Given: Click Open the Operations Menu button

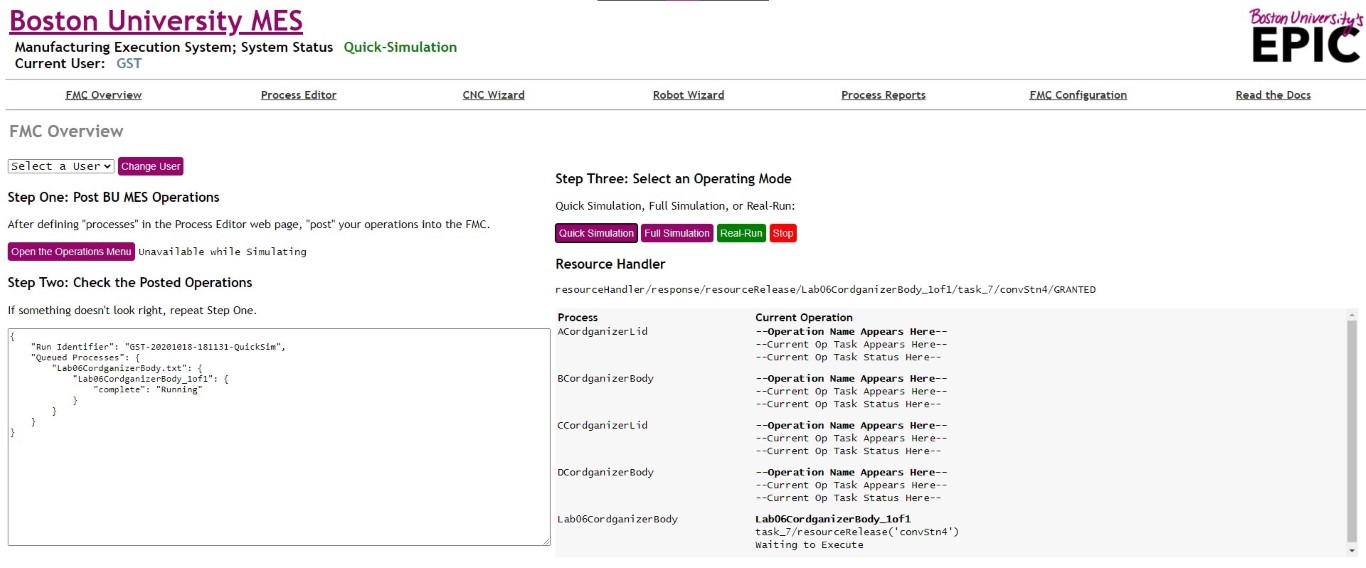Looking at the screenshot, I should click(x=71, y=251).
